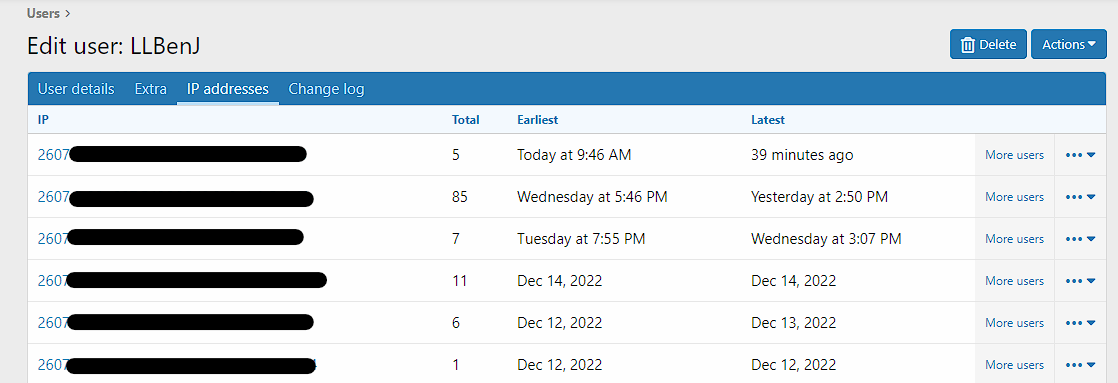Open the Extra tab
Screen dimensions: 1118x383
[150, 89]
